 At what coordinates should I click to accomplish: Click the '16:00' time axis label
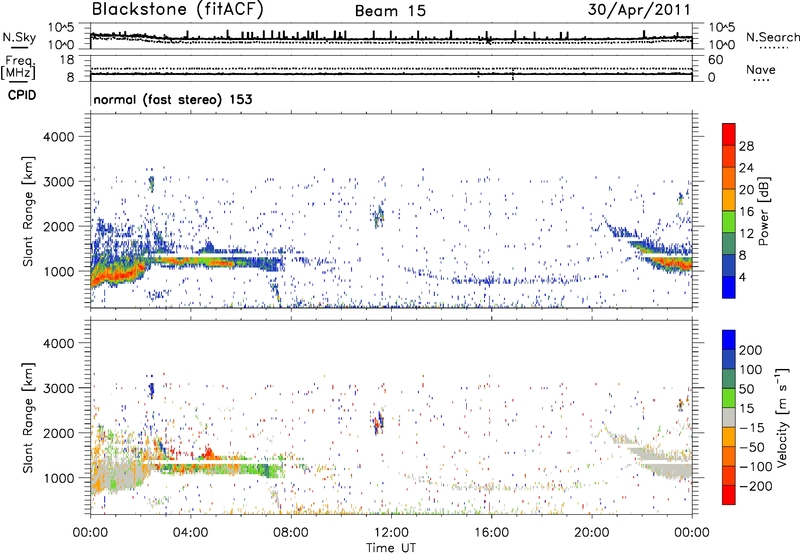[x=491, y=533]
